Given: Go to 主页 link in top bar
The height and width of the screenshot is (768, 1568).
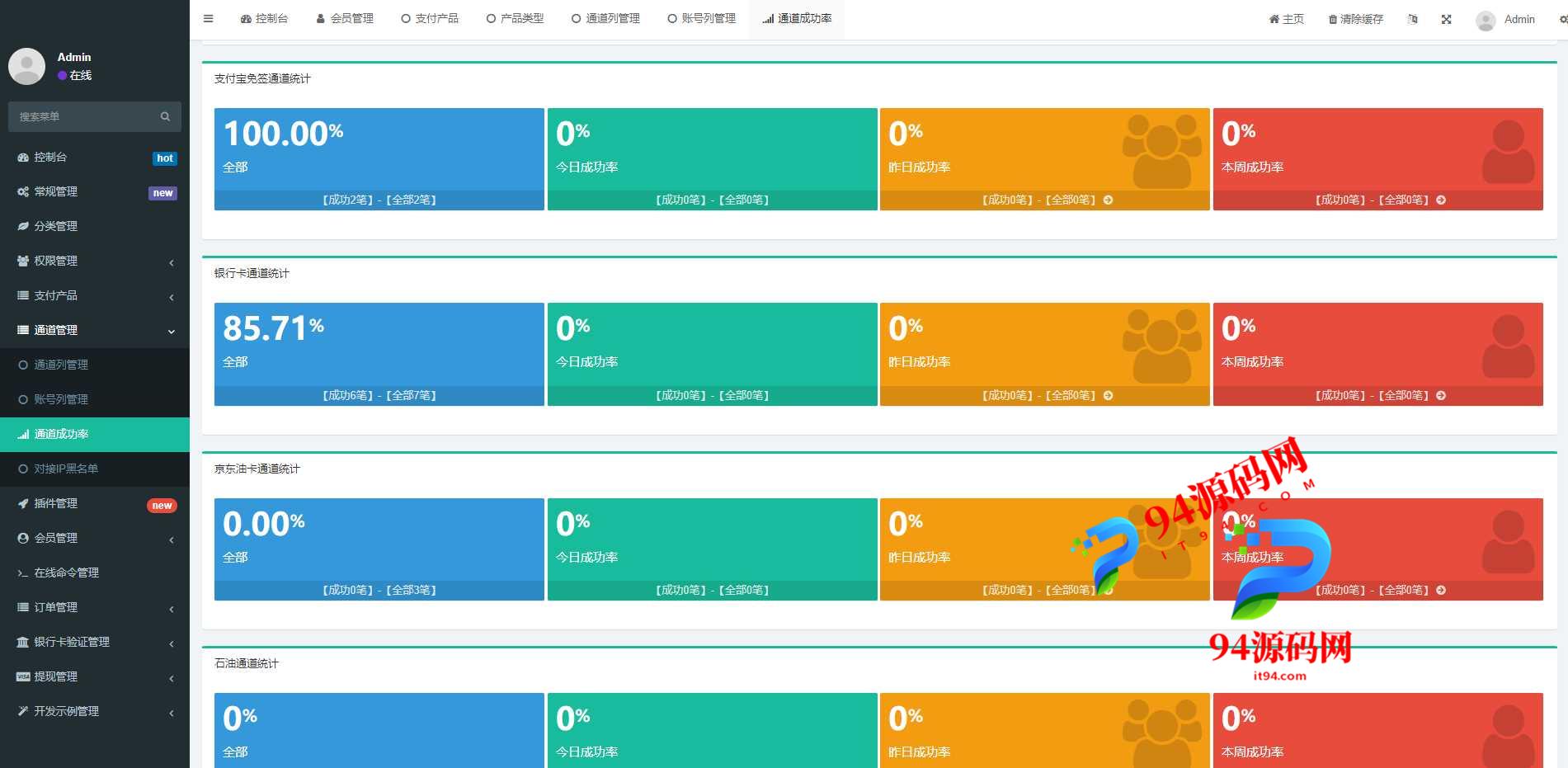Looking at the screenshot, I should (1286, 19).
